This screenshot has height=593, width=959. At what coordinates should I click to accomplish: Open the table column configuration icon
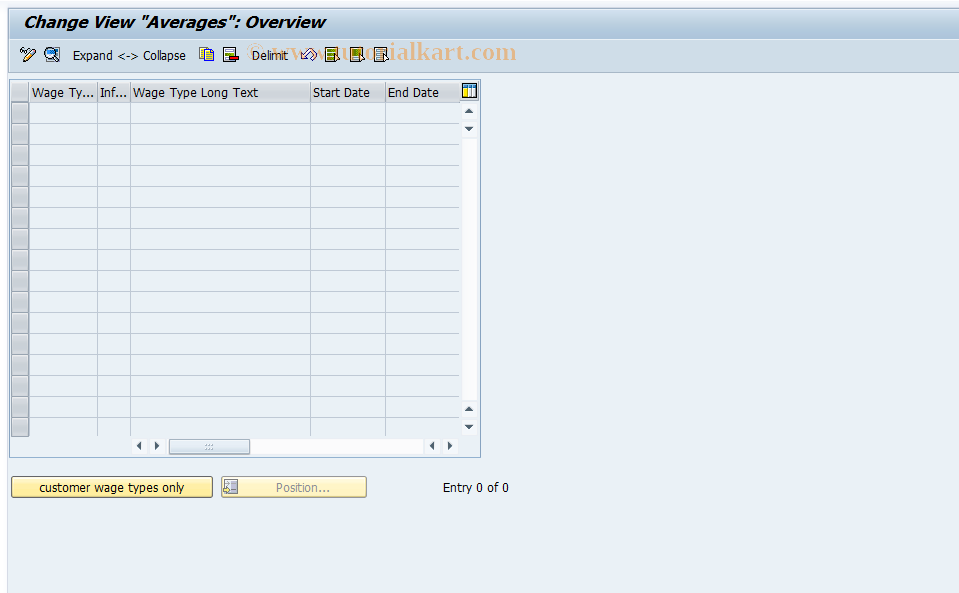pos(469,91)
